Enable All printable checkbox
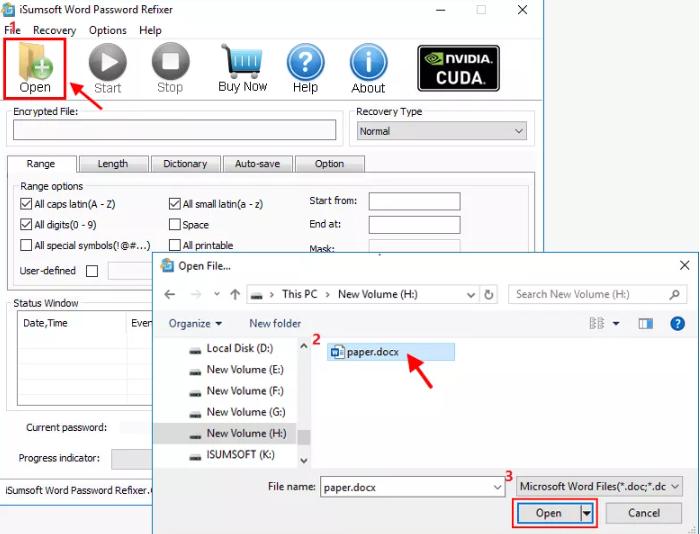 175,245
